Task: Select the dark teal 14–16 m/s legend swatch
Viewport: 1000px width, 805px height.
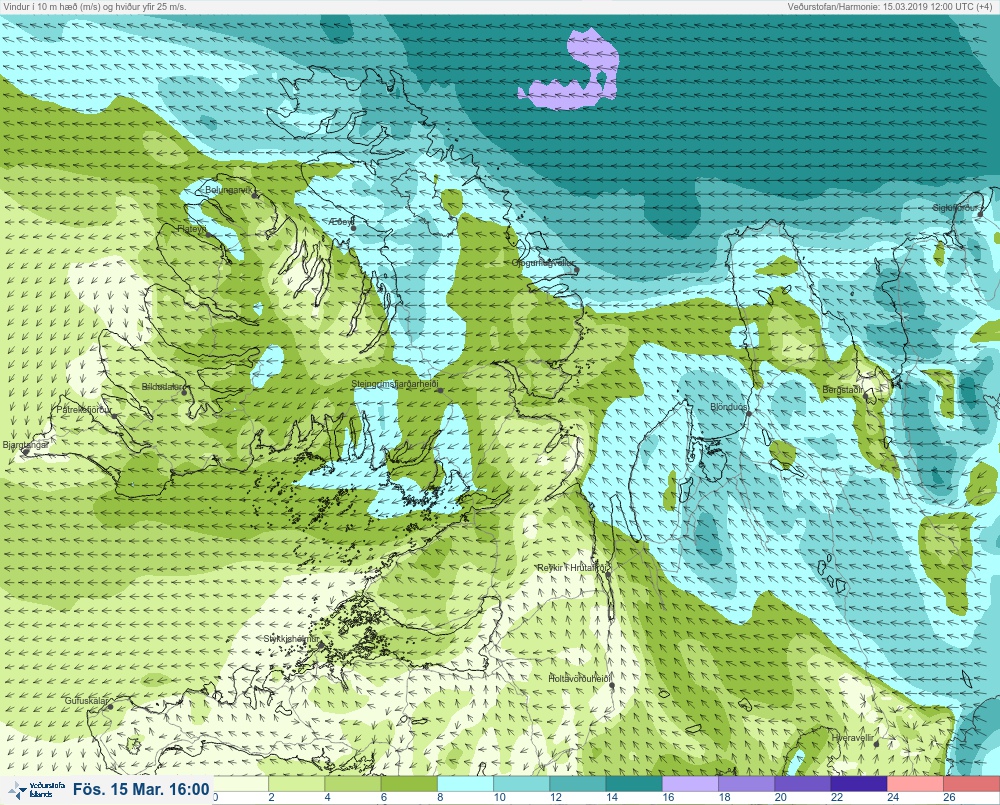Action: [x=634, y=783]
